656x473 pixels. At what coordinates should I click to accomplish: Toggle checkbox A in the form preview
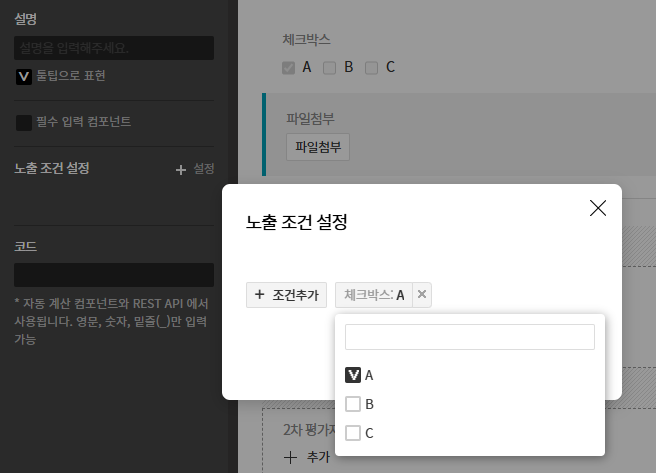tap(289, 68)
